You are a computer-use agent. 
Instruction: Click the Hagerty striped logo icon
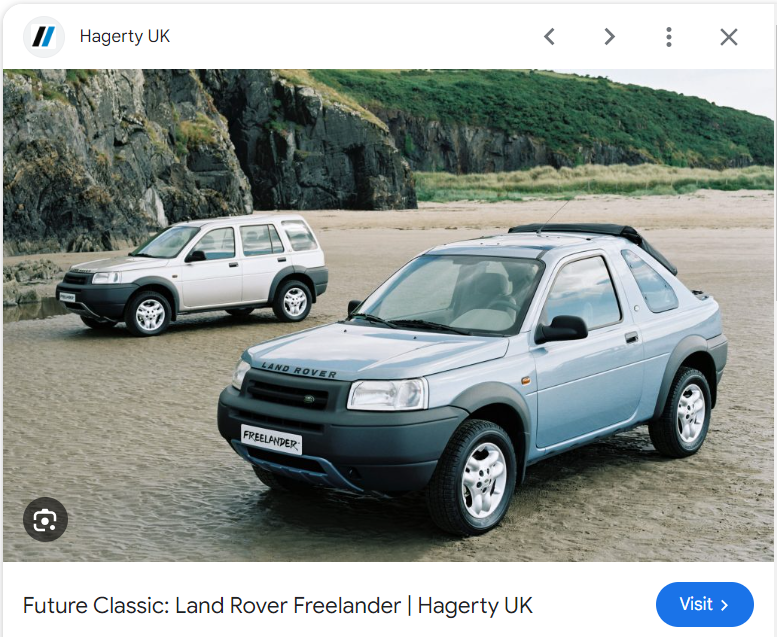44,37
